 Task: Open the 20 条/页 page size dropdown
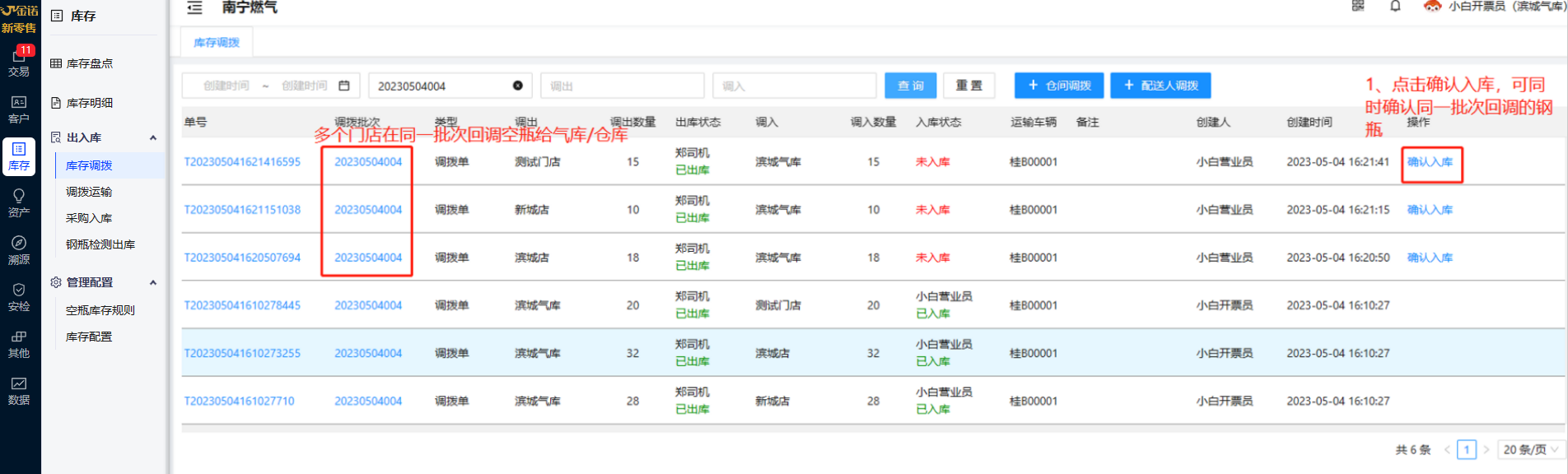pyautogui.click(x=1531, y=449)
